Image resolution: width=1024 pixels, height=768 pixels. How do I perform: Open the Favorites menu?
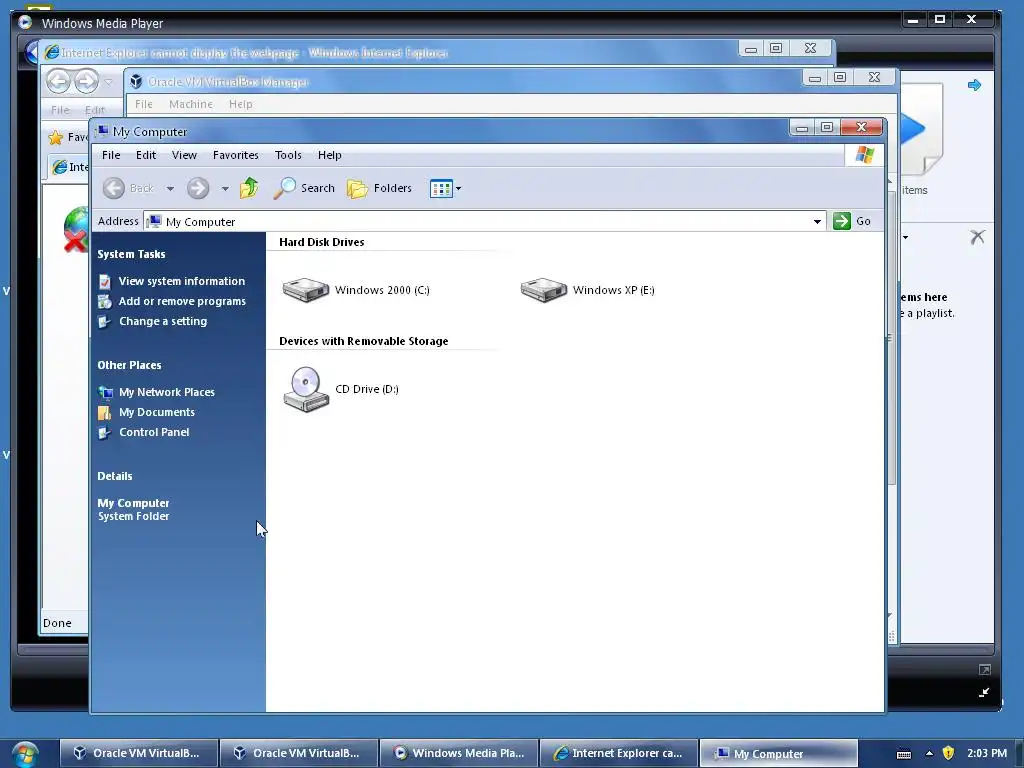(236, 155)
